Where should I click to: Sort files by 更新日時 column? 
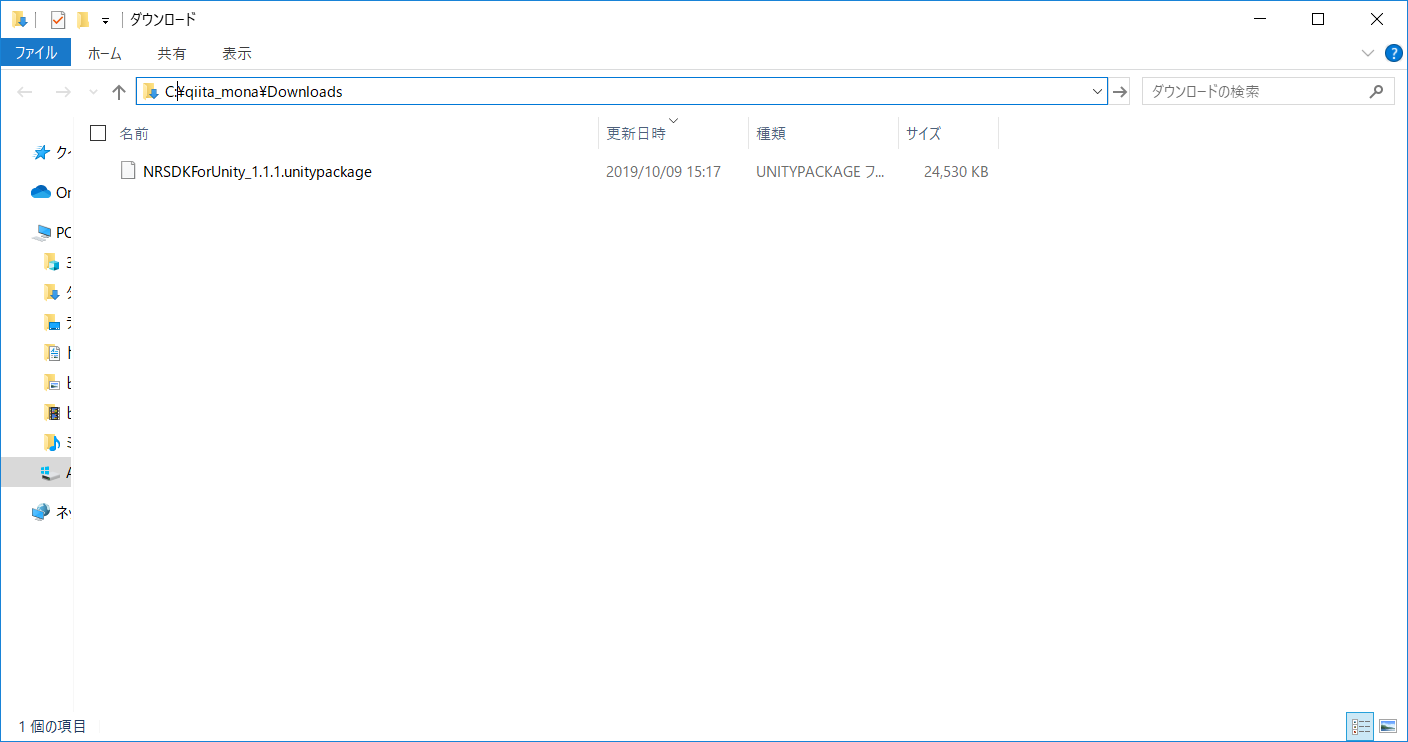tap(636, 133)
